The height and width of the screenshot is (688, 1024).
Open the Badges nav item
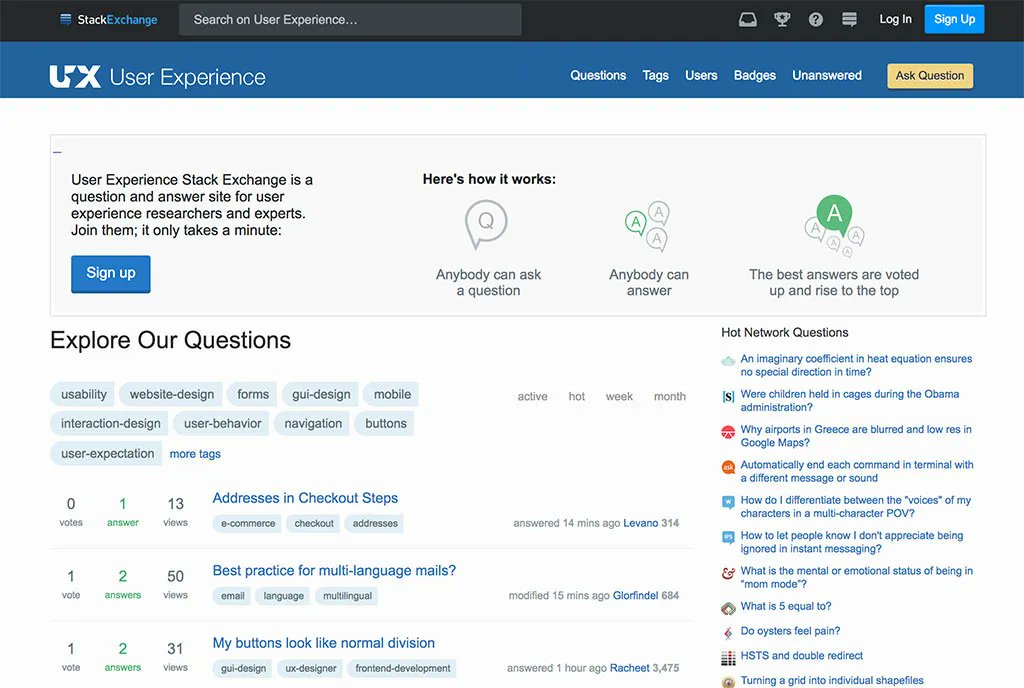755,75
